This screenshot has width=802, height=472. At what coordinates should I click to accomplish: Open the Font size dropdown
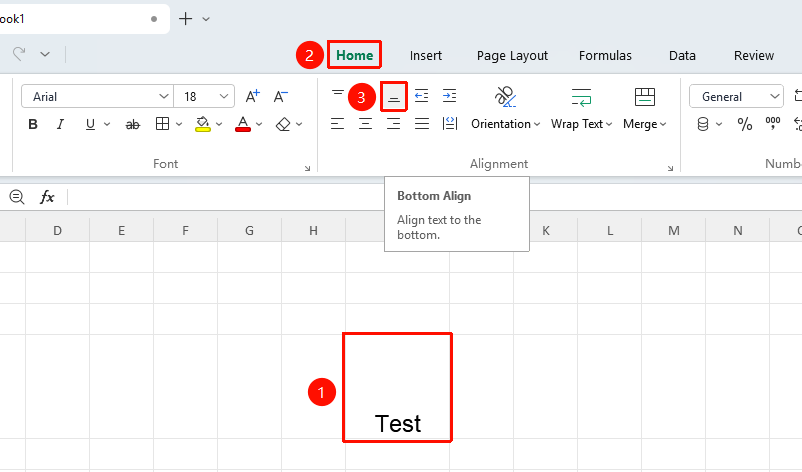(224, 96)
